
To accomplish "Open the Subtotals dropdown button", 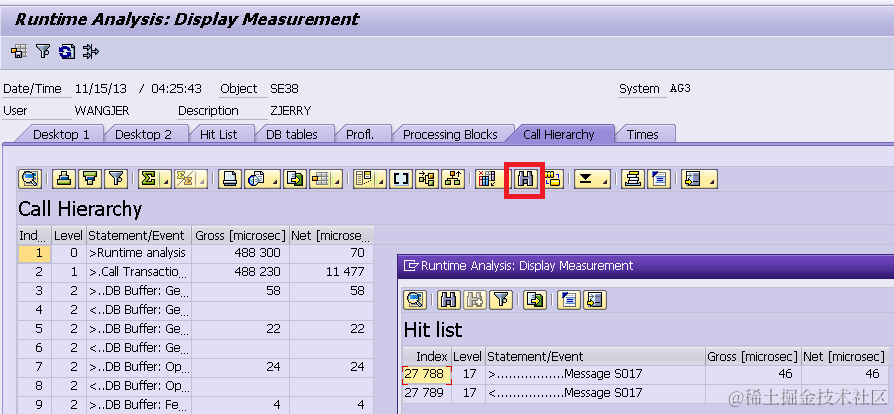I will click(190, 179).
